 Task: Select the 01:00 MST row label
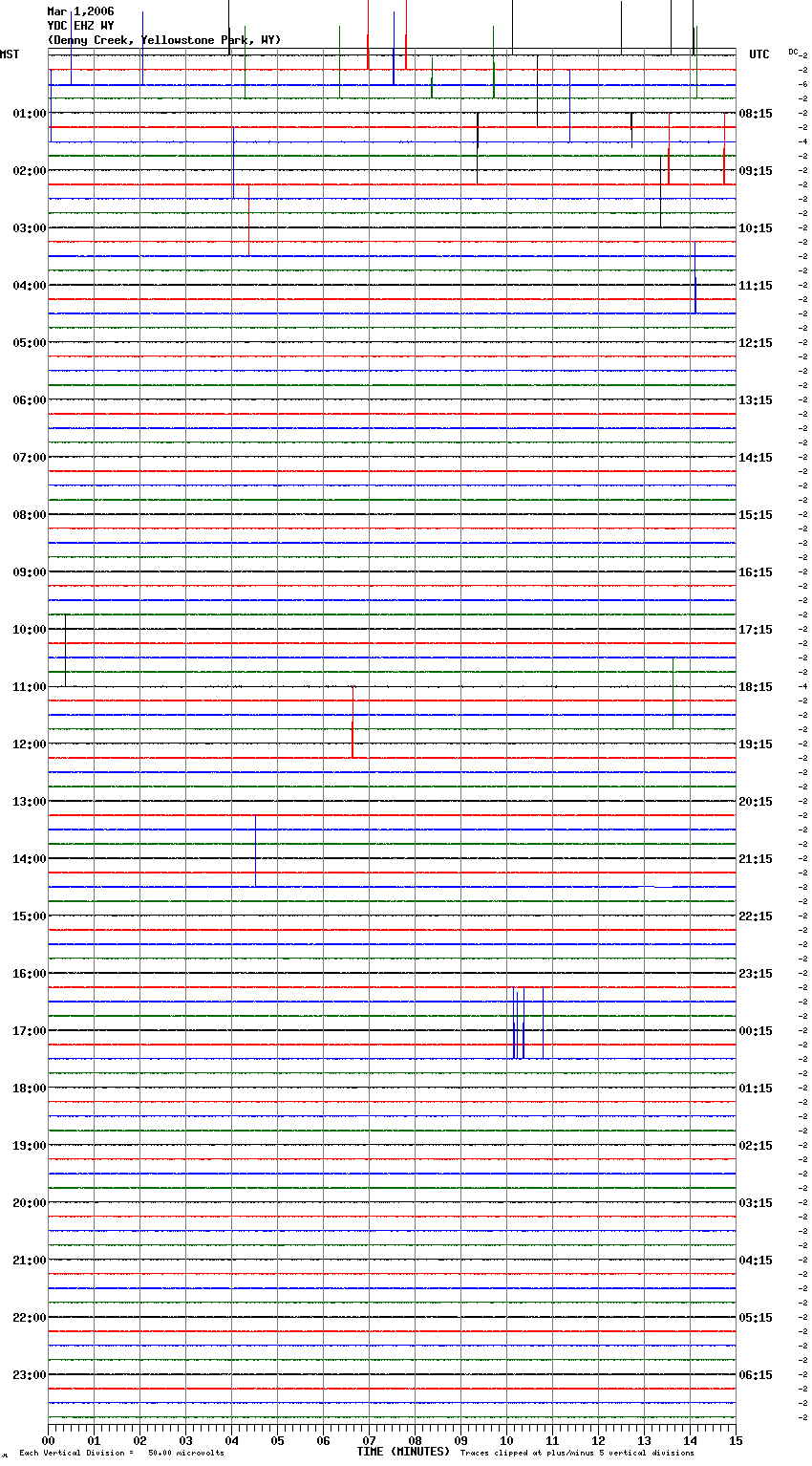[30, 114]
